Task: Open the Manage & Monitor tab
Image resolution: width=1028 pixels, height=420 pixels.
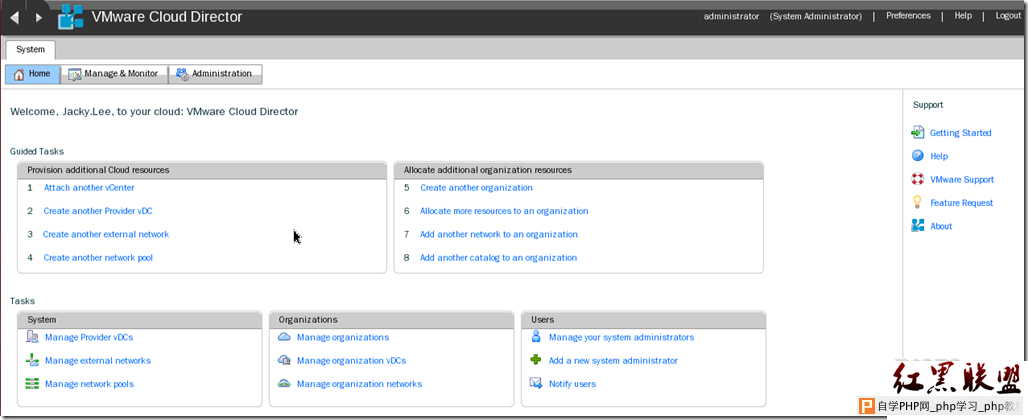Action: coord(114,74)
